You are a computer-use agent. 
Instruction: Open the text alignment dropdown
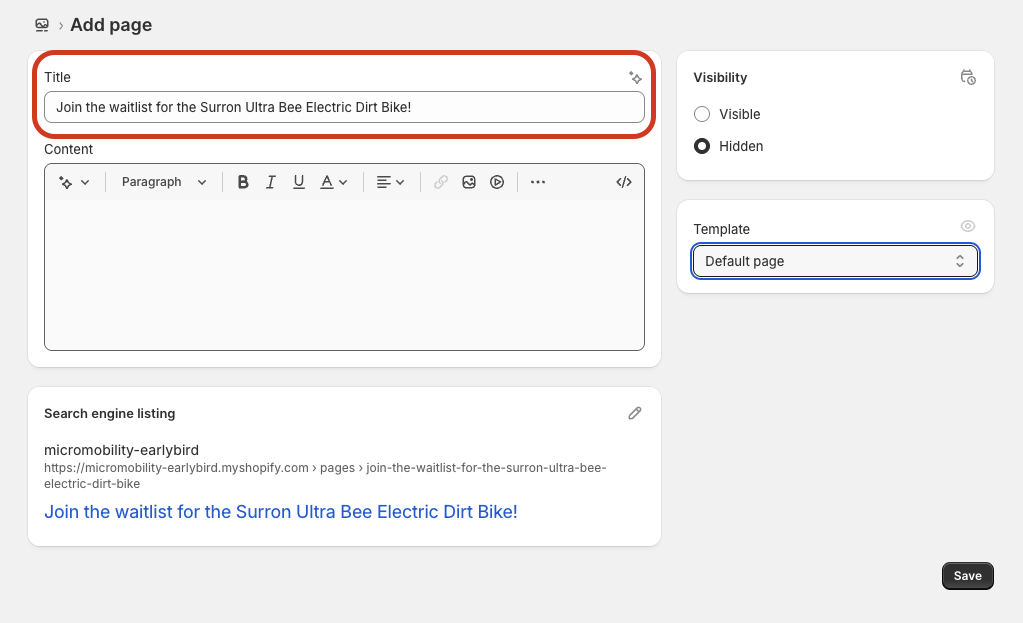[390, 182]
